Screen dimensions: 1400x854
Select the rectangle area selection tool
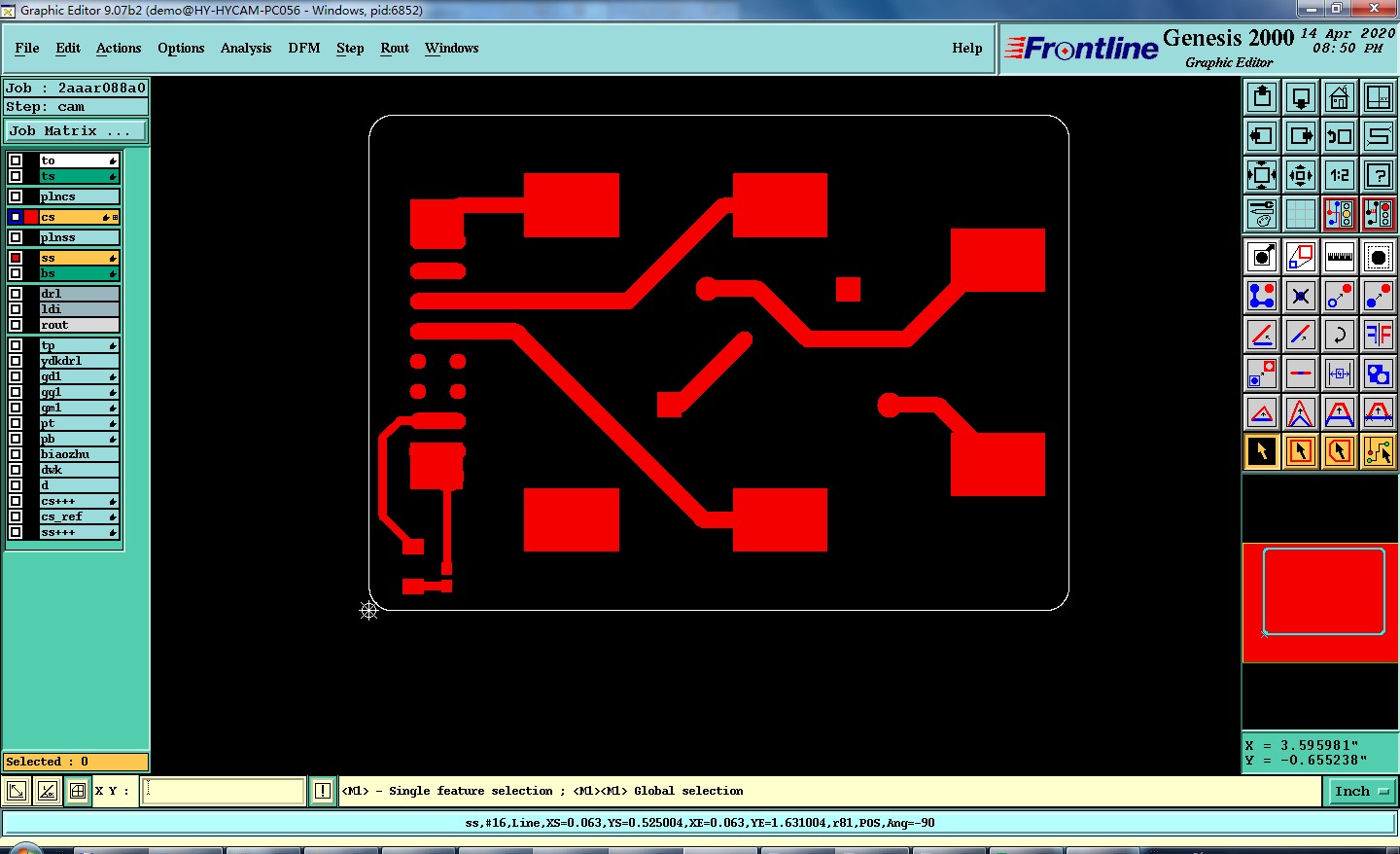1301,451
